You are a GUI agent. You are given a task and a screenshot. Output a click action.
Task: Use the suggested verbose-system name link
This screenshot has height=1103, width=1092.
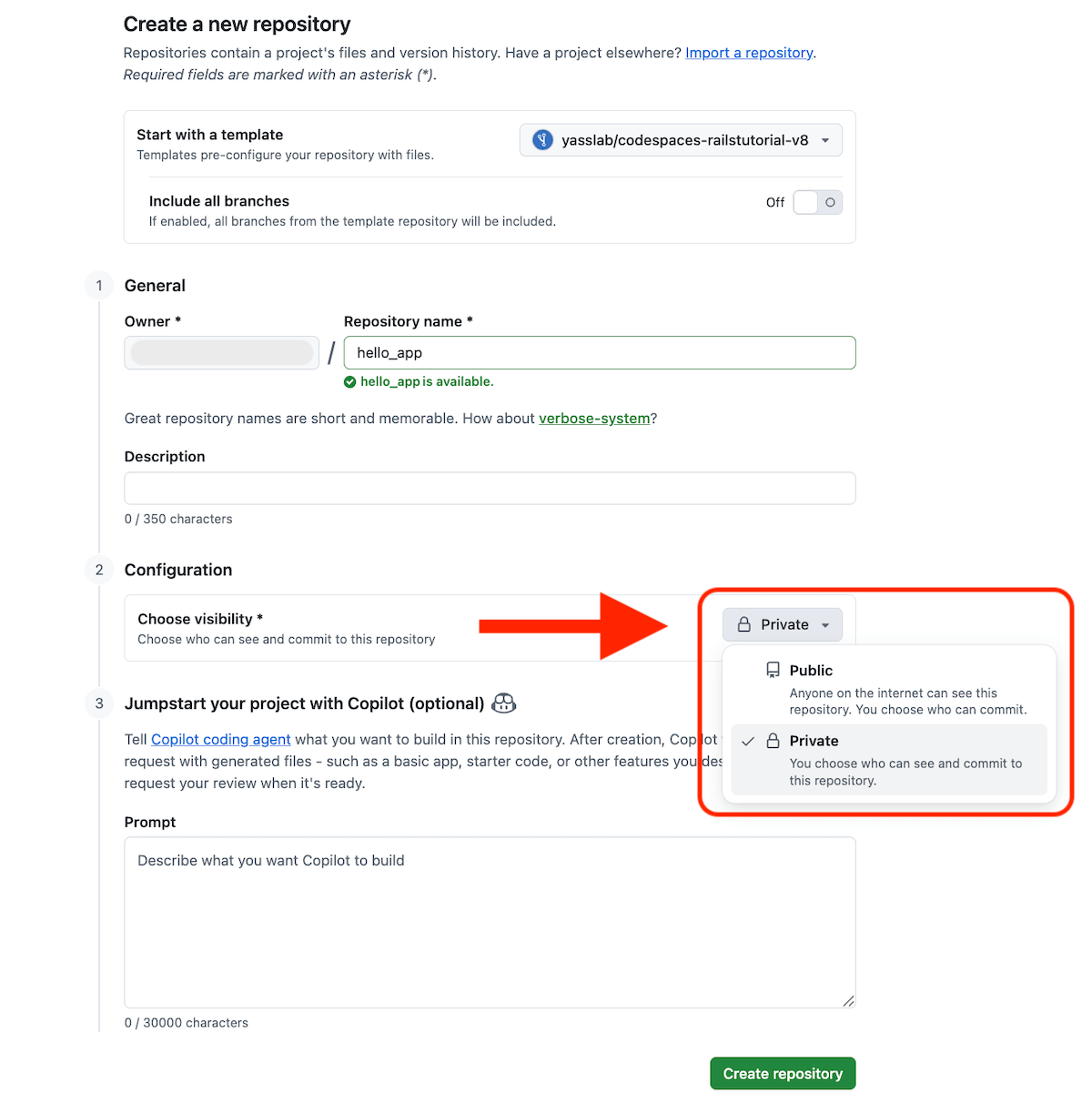(x=594, y=419)
